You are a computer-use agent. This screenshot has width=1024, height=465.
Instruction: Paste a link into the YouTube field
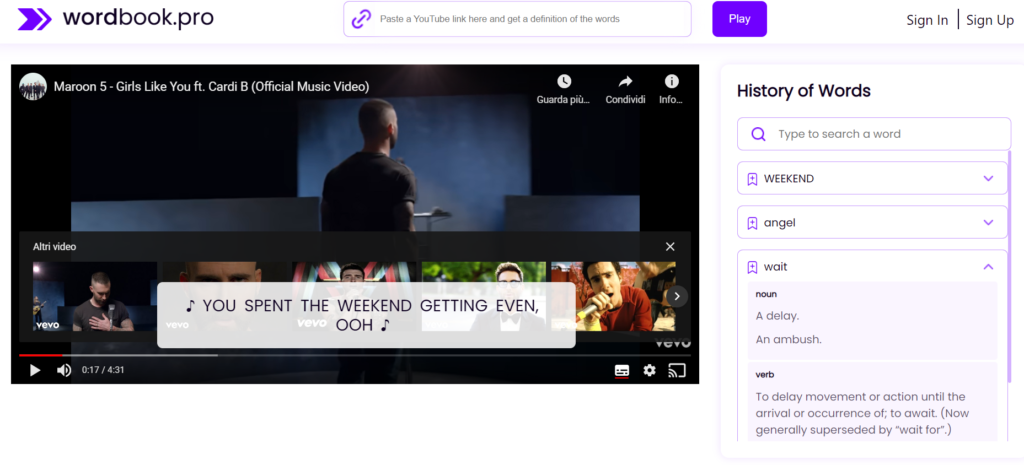coord(517,19)
